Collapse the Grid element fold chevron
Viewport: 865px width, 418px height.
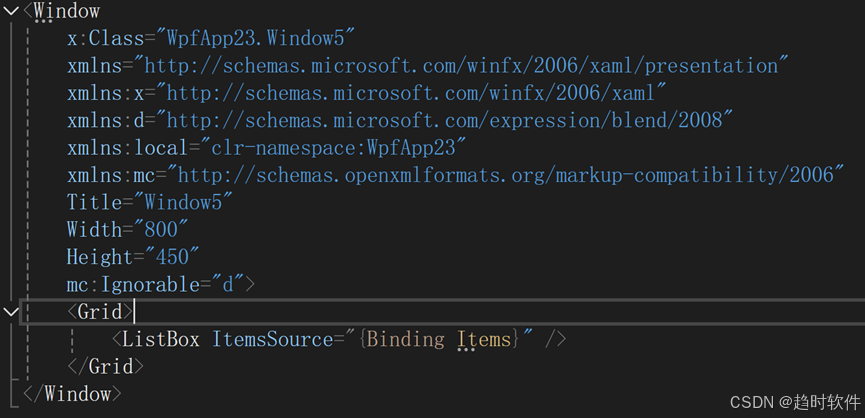tap(11, 312)
